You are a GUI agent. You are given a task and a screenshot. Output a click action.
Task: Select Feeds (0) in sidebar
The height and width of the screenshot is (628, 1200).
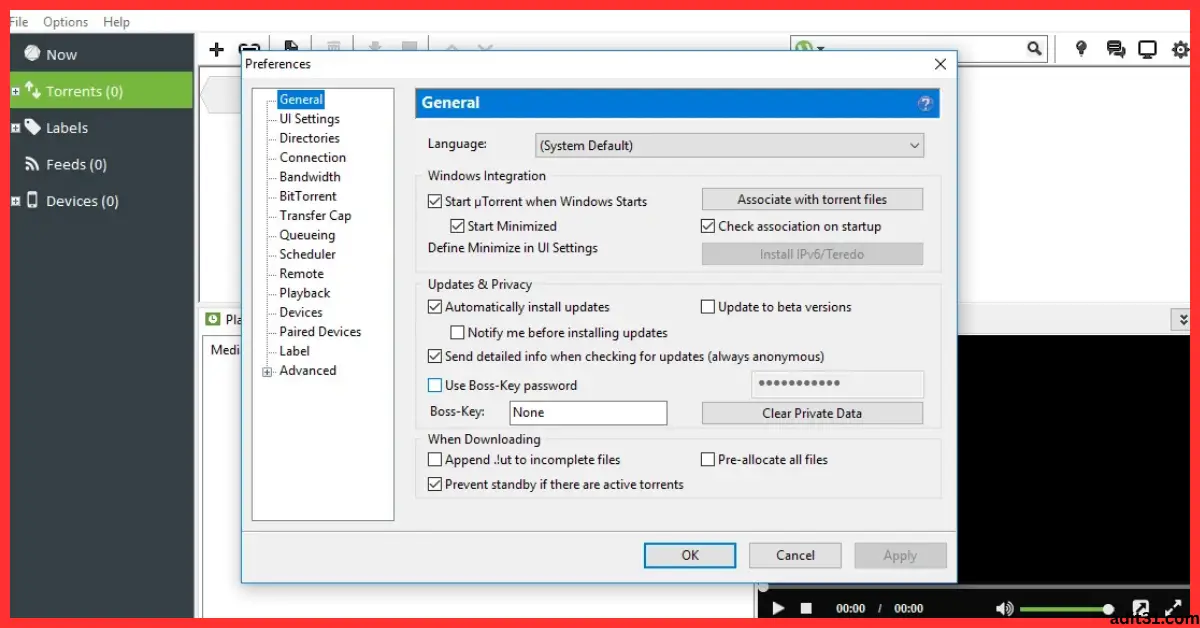pos(76,164)
